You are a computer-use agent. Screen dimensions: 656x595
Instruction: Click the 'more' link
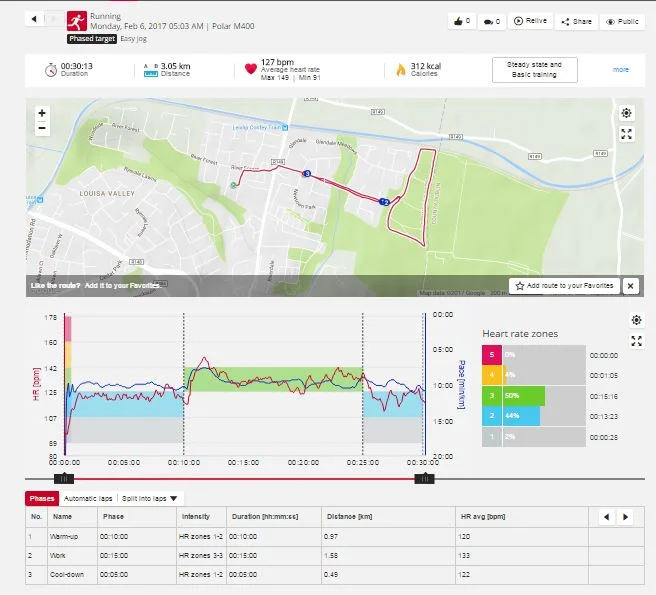coord(621,70)
